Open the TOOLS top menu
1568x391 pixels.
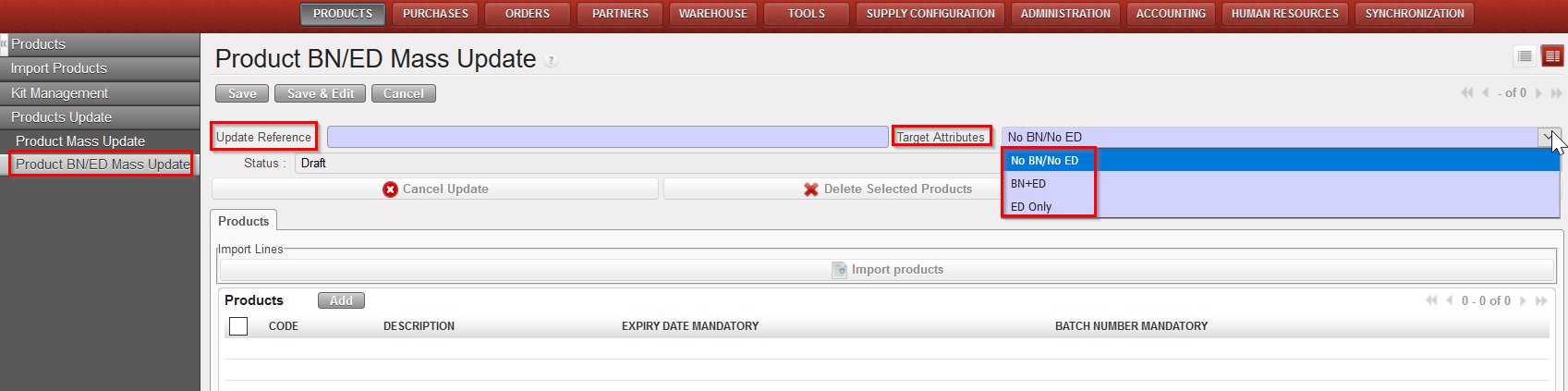(807, 14)
